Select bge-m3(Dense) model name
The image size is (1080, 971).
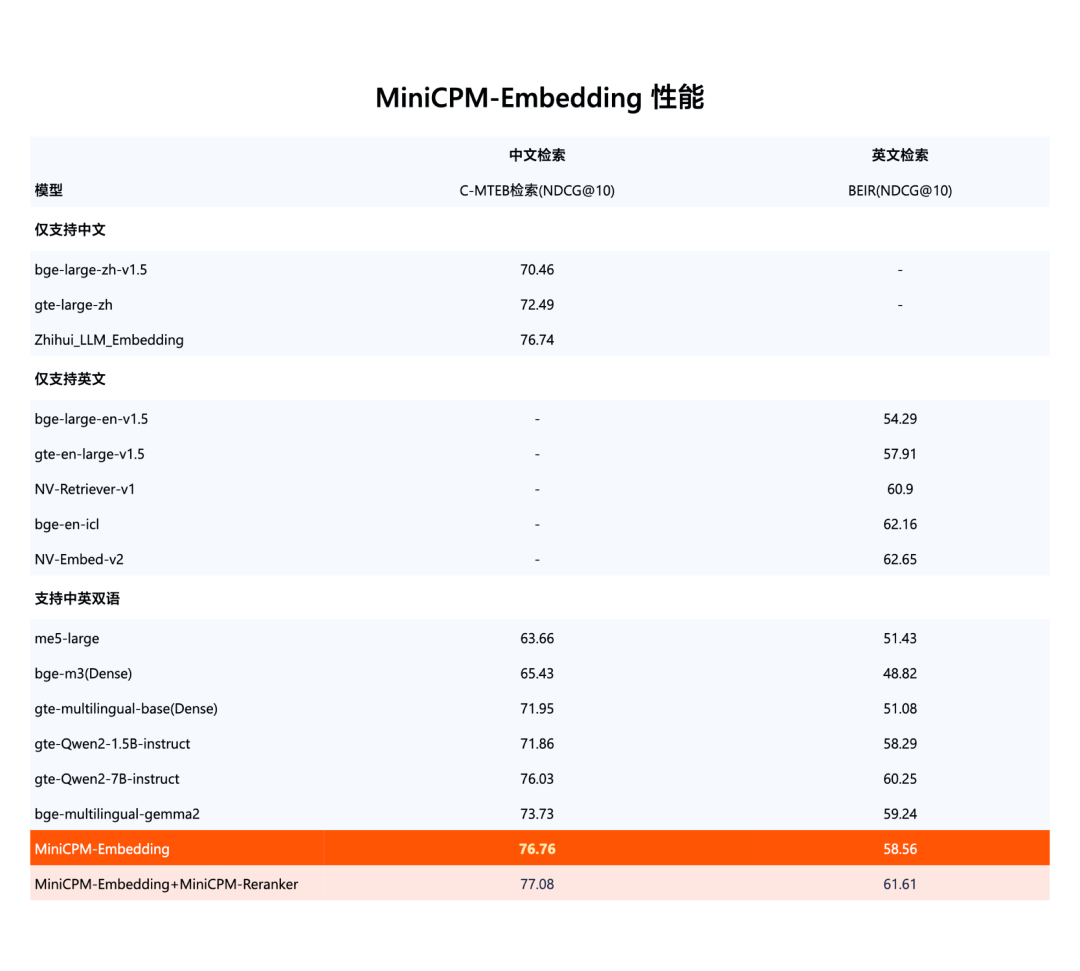[x=83, y=674]
